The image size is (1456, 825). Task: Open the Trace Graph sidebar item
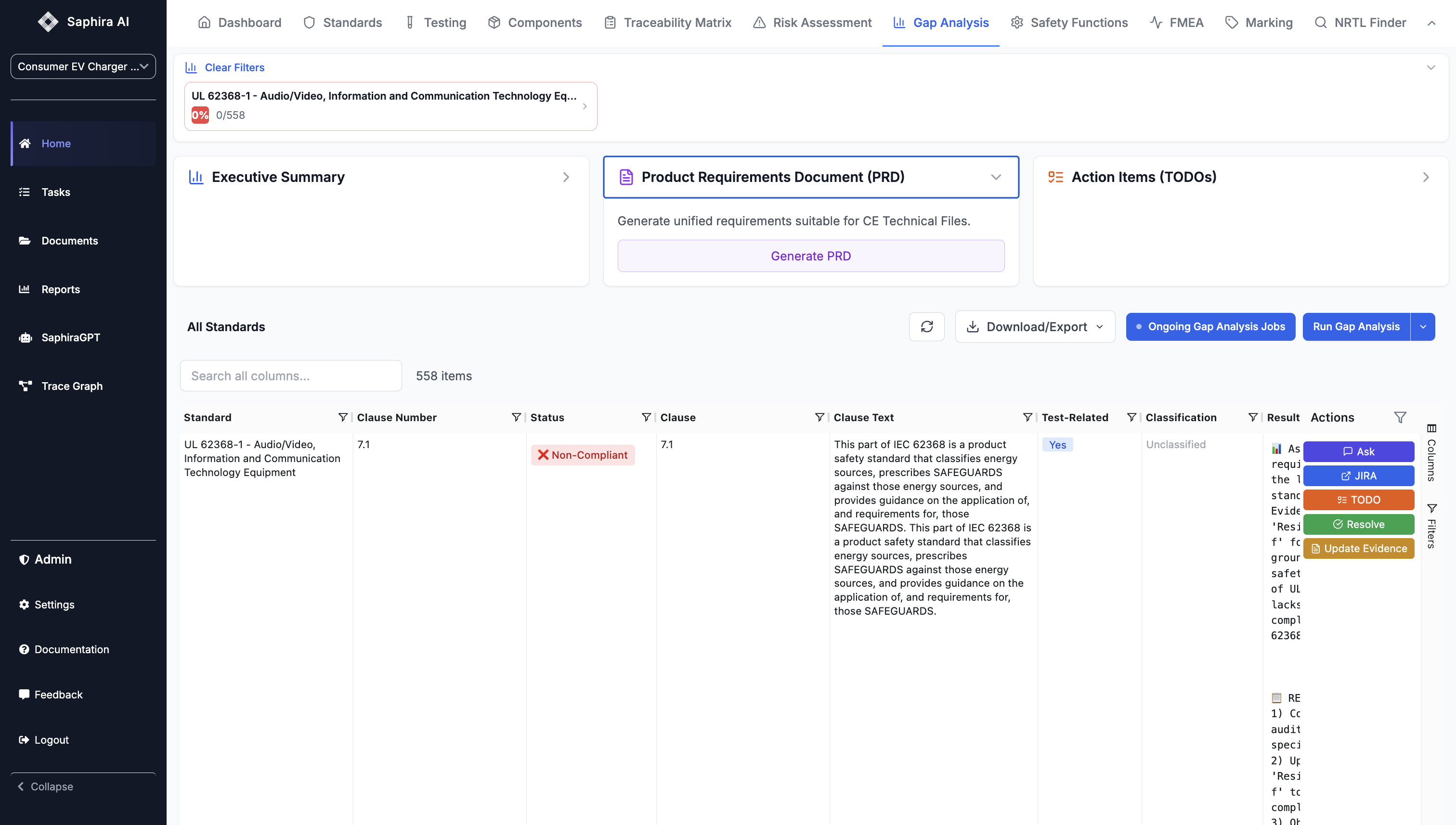point(71,386)
